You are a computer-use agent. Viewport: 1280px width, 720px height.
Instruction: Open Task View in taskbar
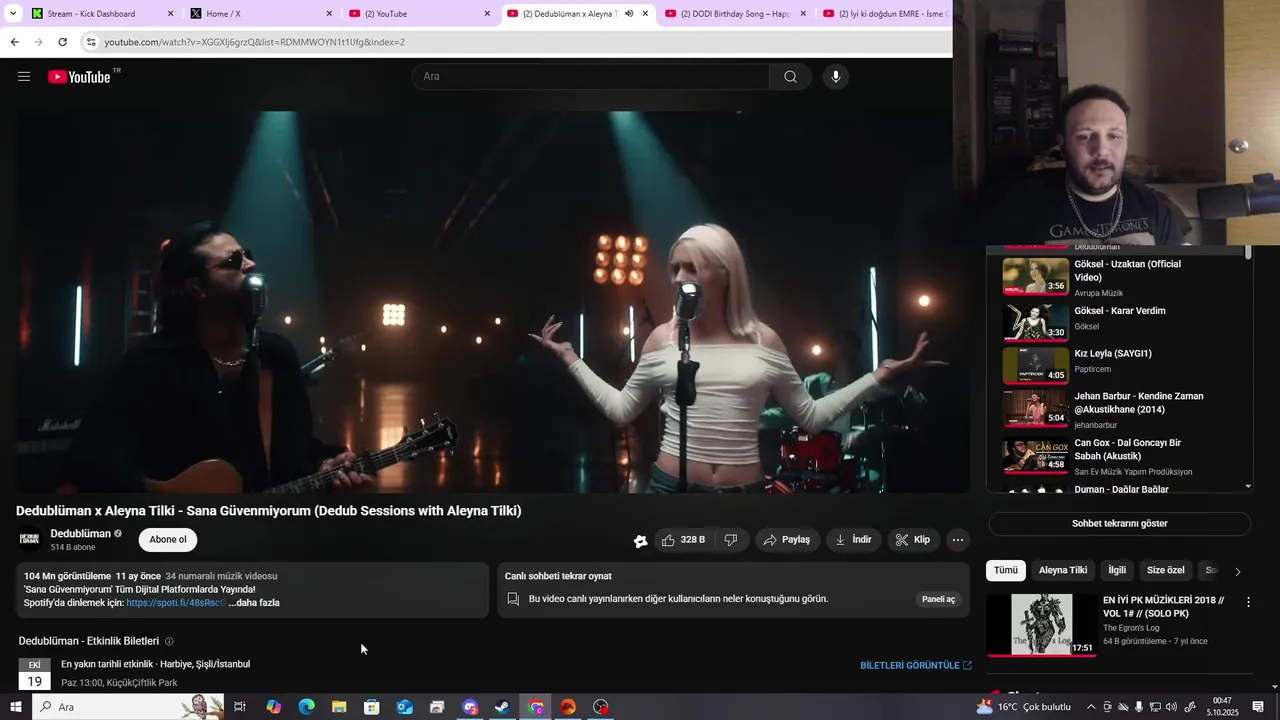(240, 707)
